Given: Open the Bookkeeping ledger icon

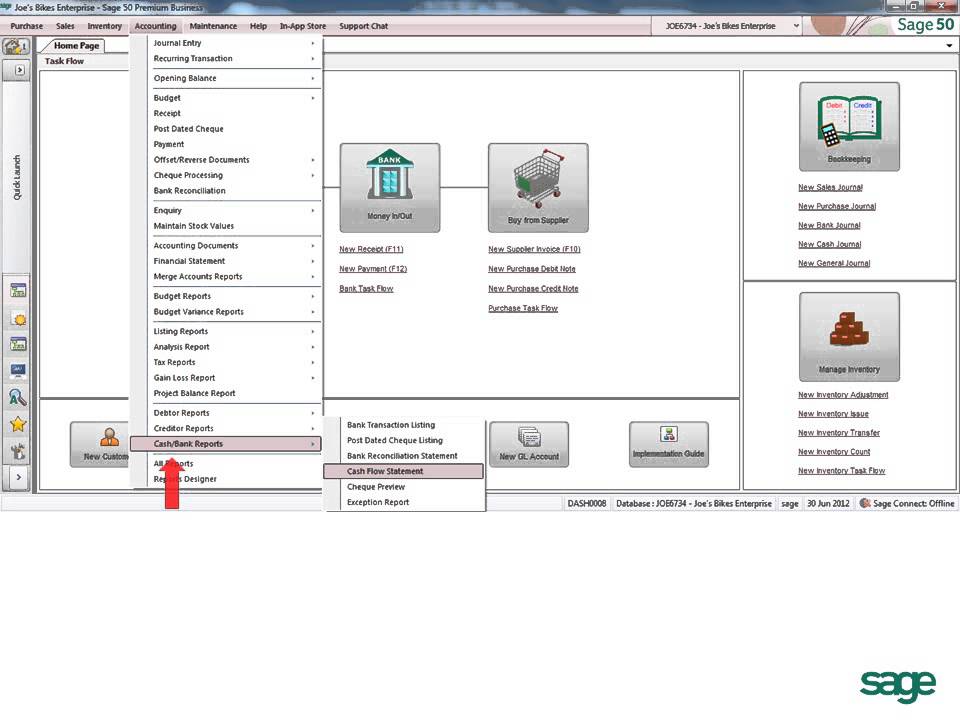Looking at the screenshot, I should point(849,127).
